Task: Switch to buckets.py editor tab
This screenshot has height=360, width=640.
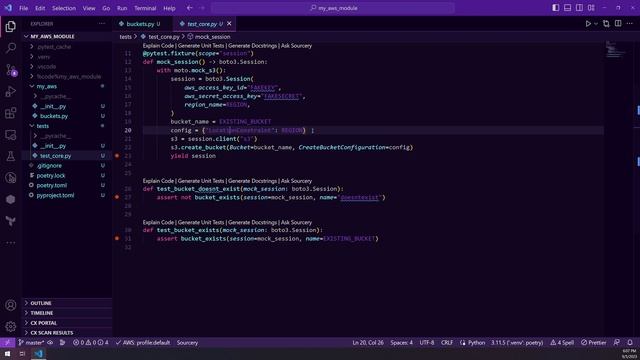Action: click(x=140, y=24)
